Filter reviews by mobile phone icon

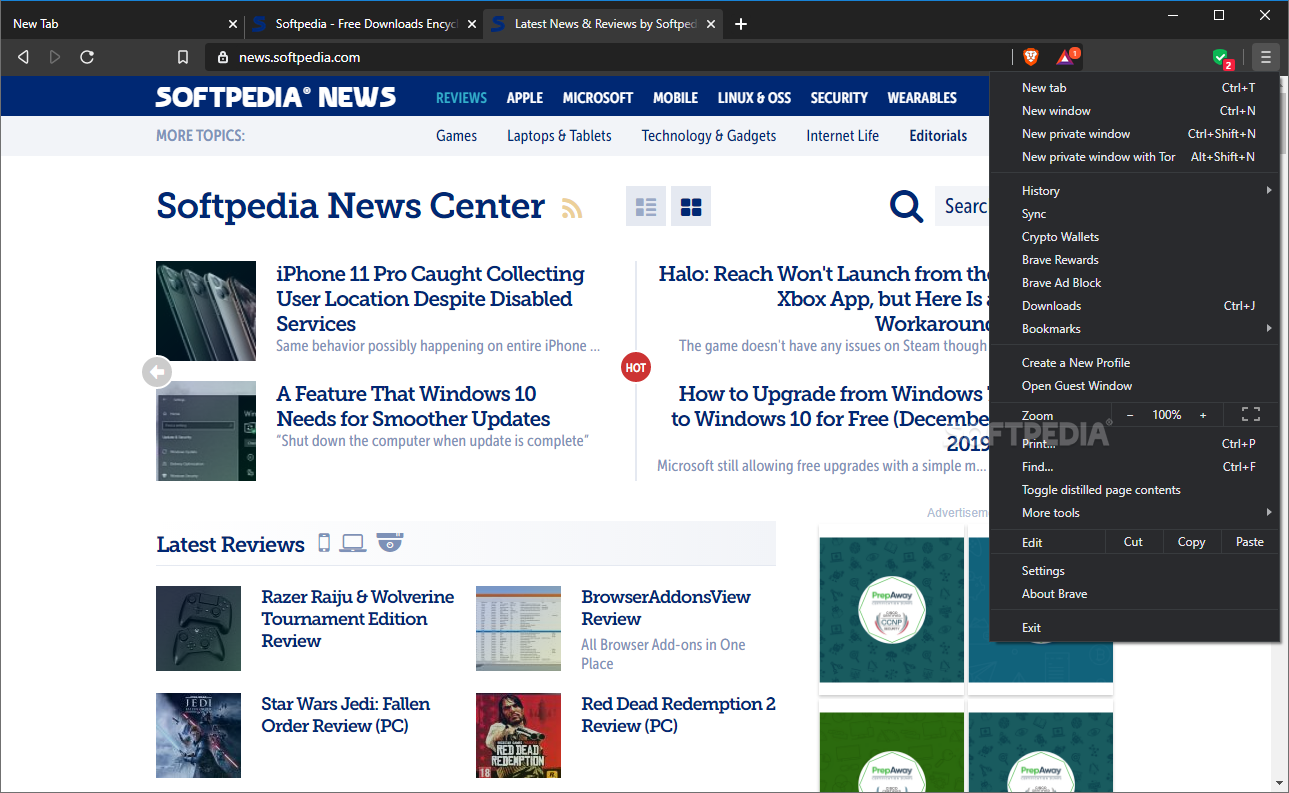pyautogui.click(x=324, y=543)
